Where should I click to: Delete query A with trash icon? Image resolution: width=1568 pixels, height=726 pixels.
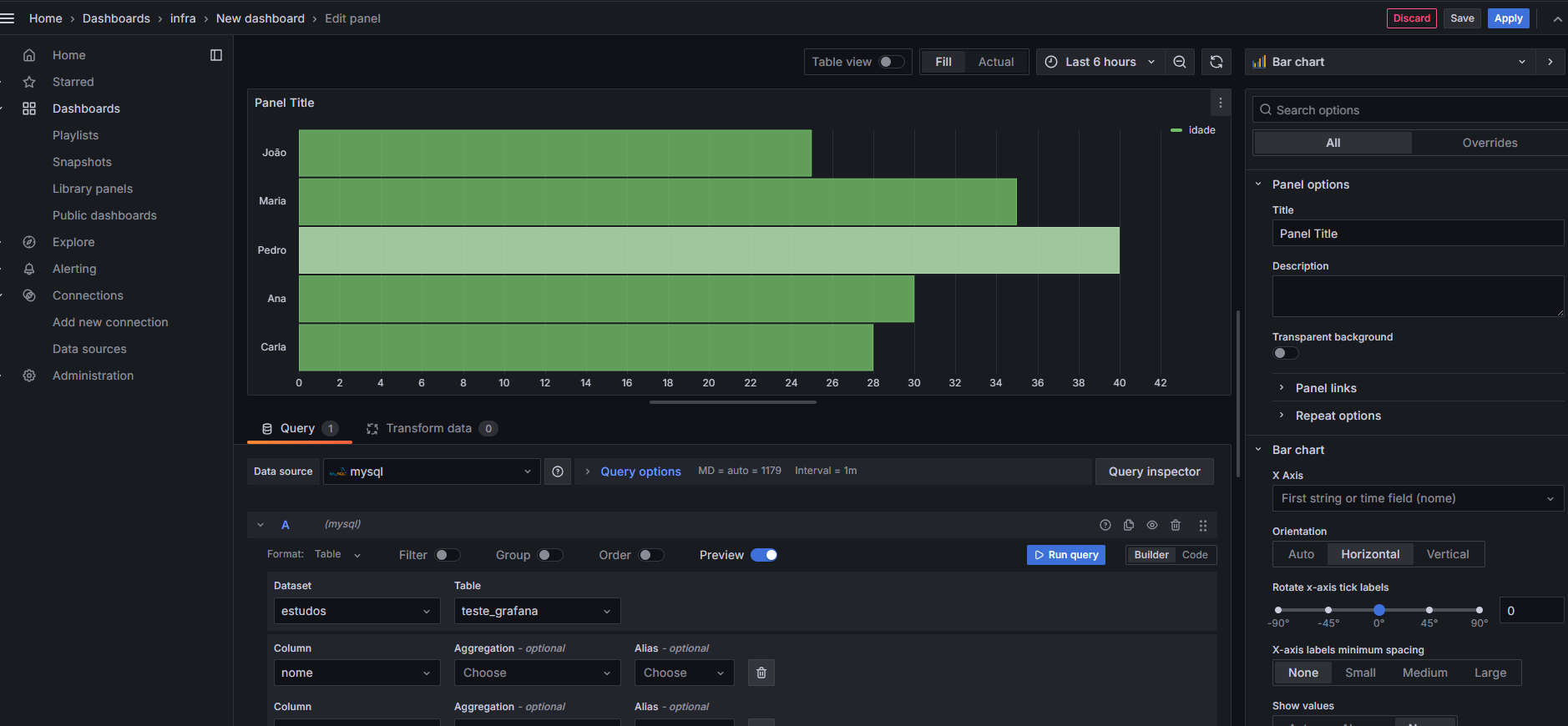[x=1176, y=525]
